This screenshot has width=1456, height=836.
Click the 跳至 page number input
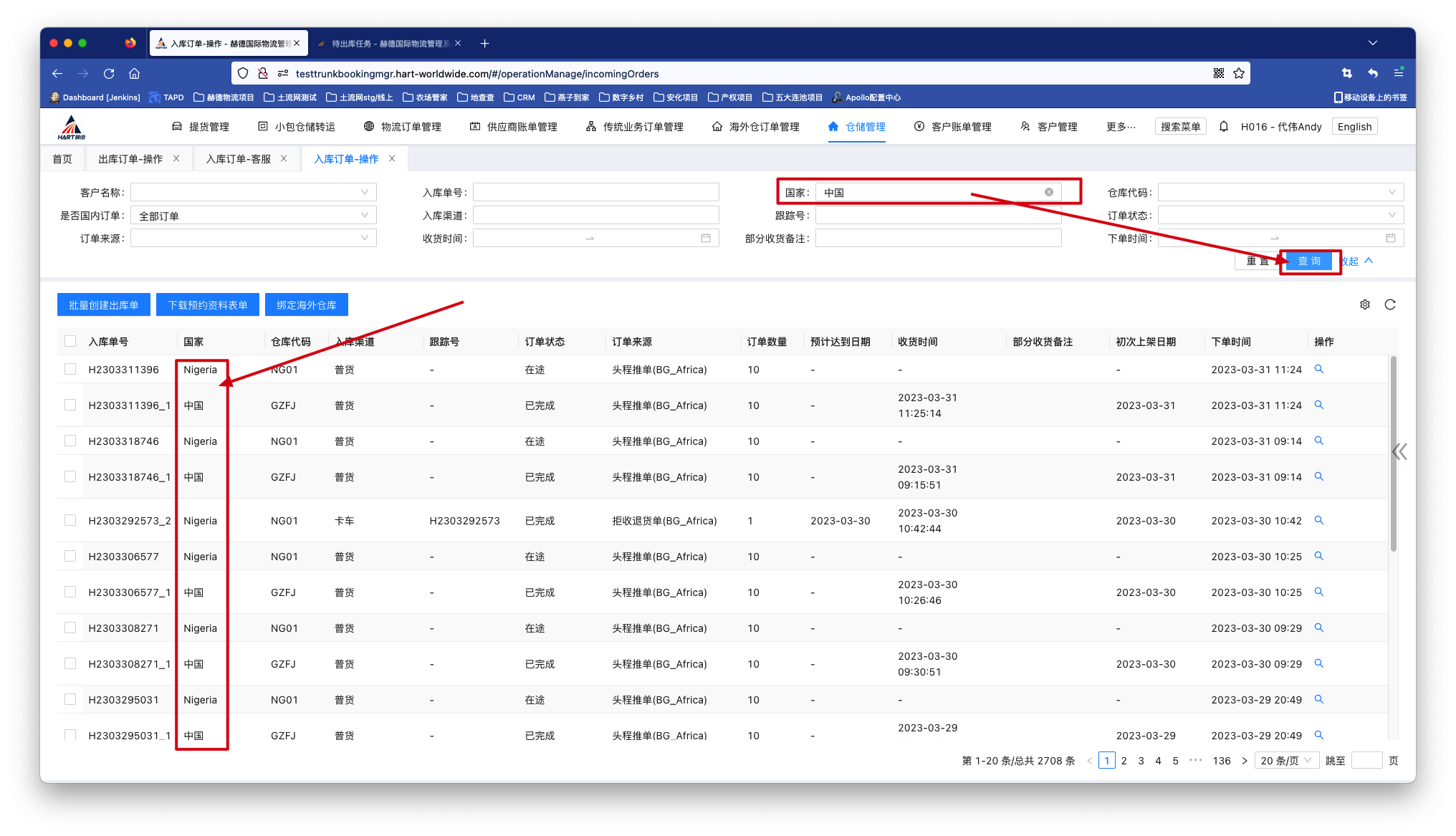[x=1366, y=761]
